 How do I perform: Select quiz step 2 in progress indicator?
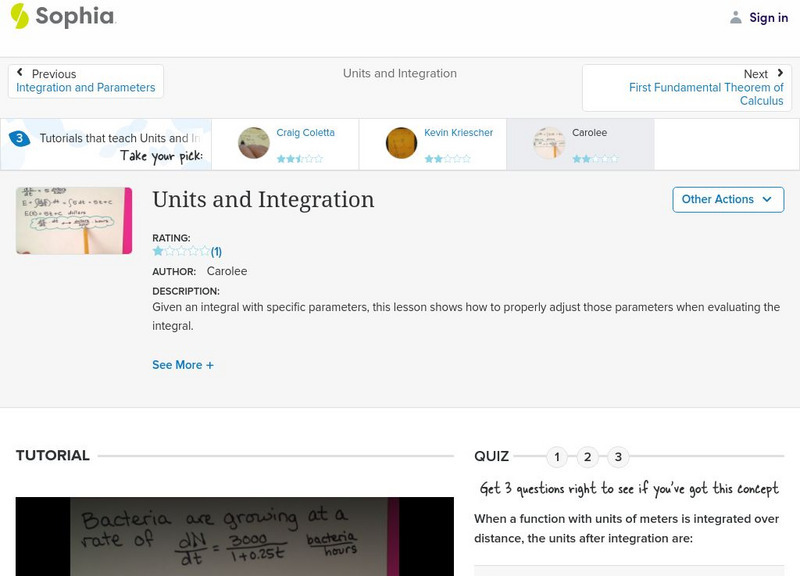tap(587, 456)
